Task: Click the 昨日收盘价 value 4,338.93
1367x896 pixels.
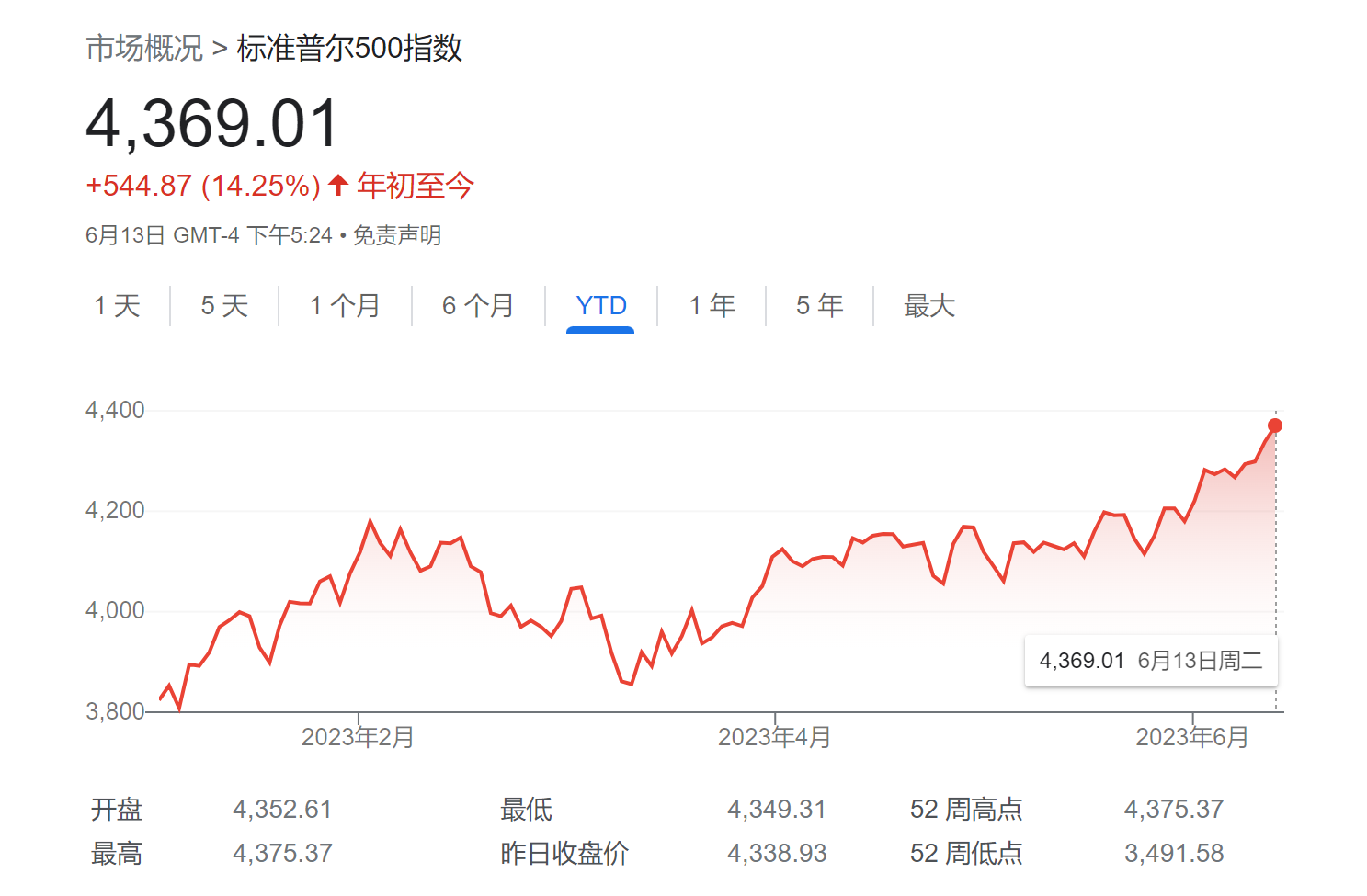Action: point(777,853)
